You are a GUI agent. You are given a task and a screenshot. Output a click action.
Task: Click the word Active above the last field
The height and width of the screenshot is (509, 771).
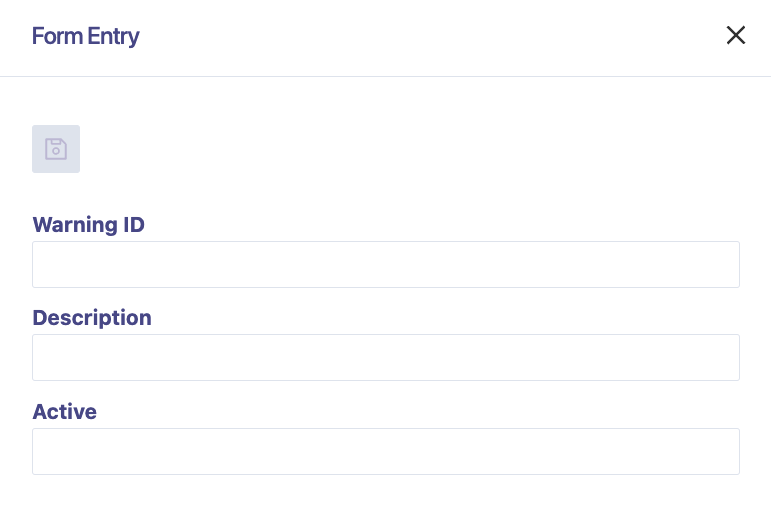[x=64, y=411]
